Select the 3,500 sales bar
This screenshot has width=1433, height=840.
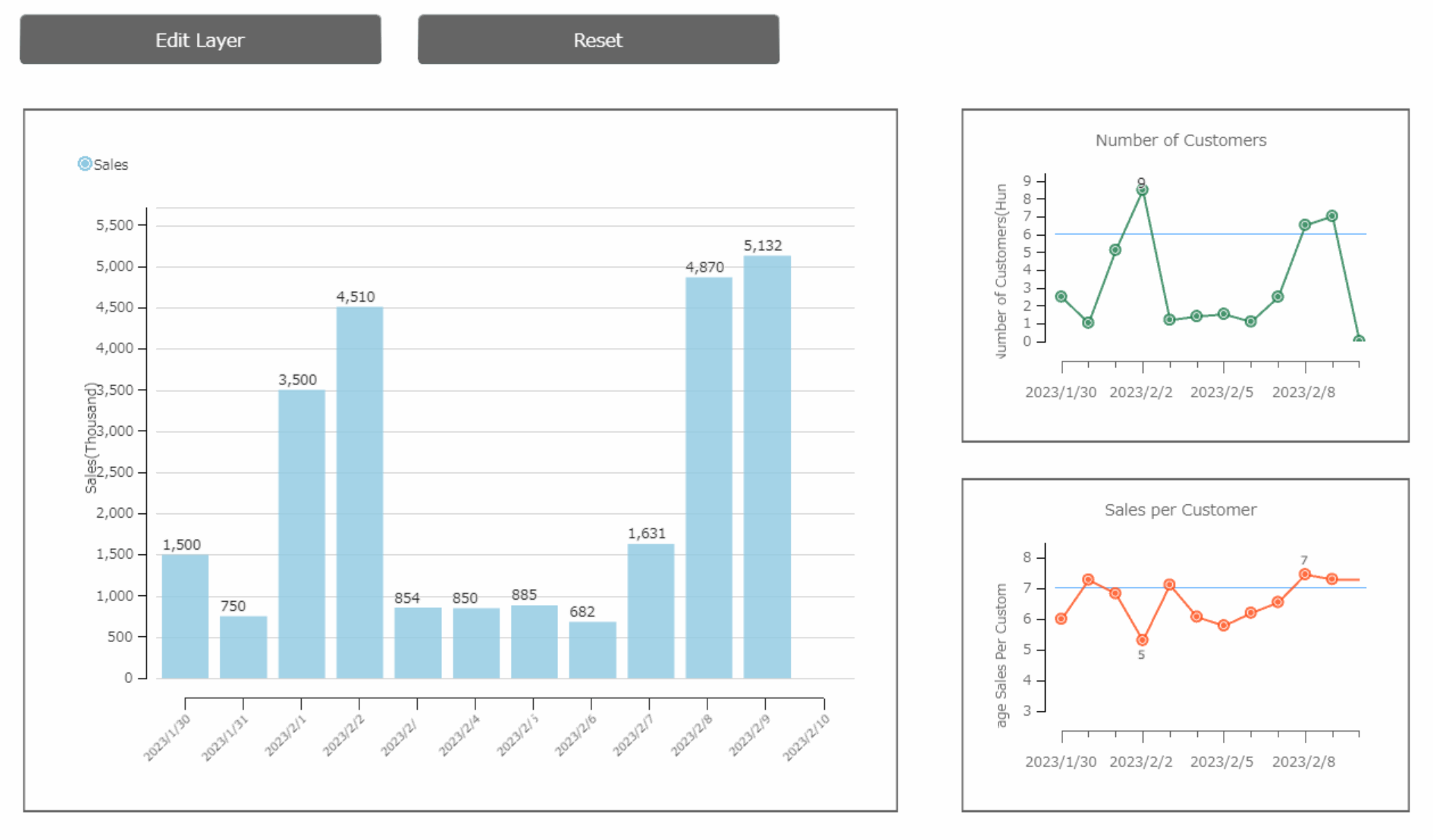[302, 534]
